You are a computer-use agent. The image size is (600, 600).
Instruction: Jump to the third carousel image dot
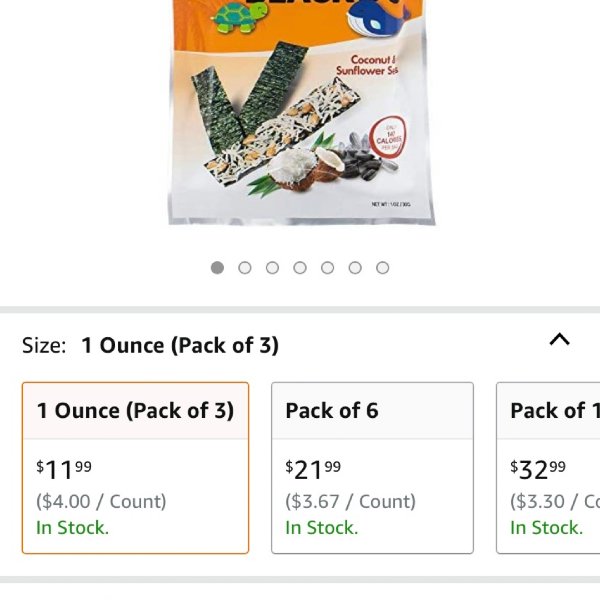[x=272, y=268]
